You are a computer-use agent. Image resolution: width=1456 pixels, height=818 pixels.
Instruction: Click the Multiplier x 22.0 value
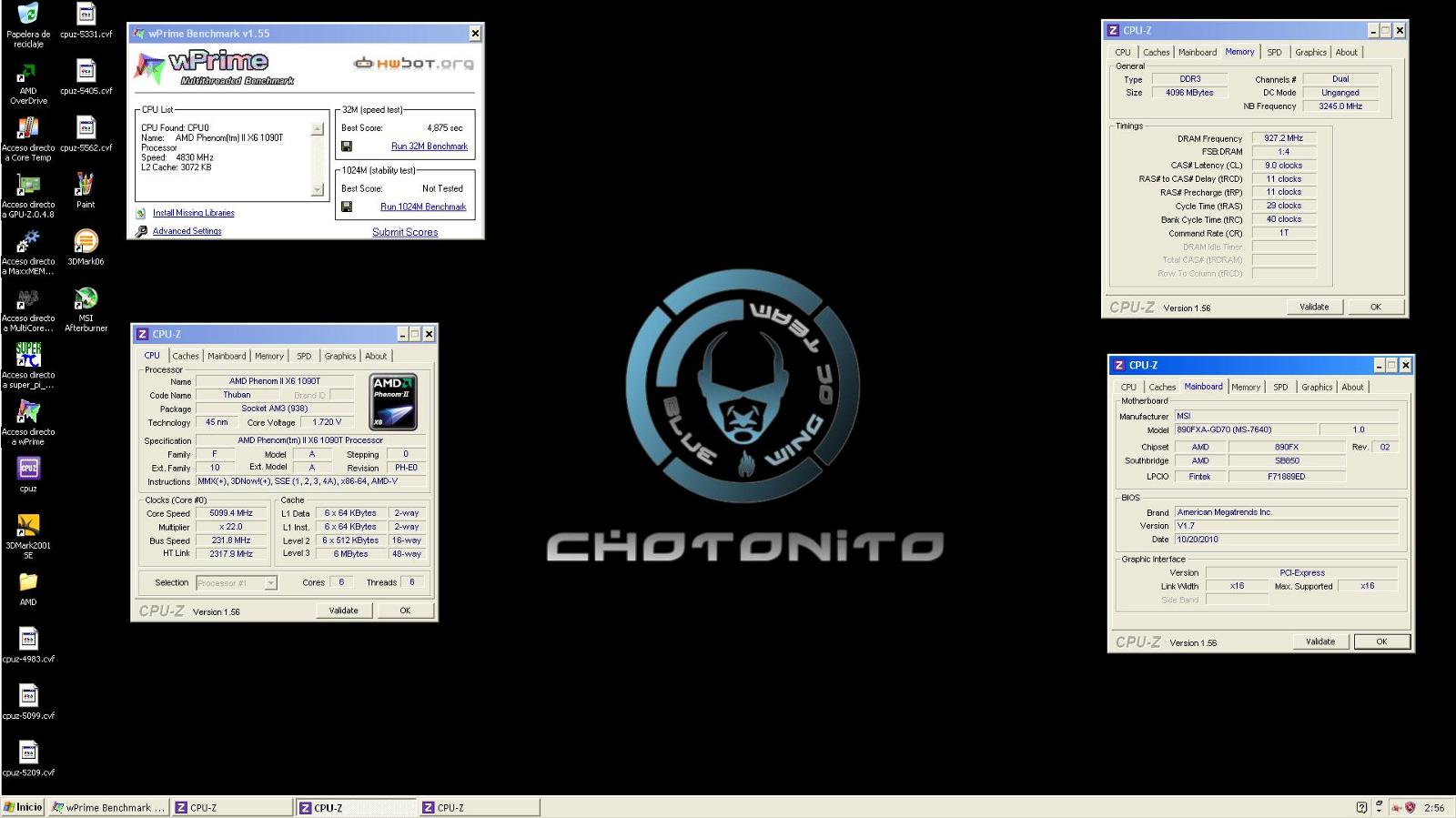232,528
